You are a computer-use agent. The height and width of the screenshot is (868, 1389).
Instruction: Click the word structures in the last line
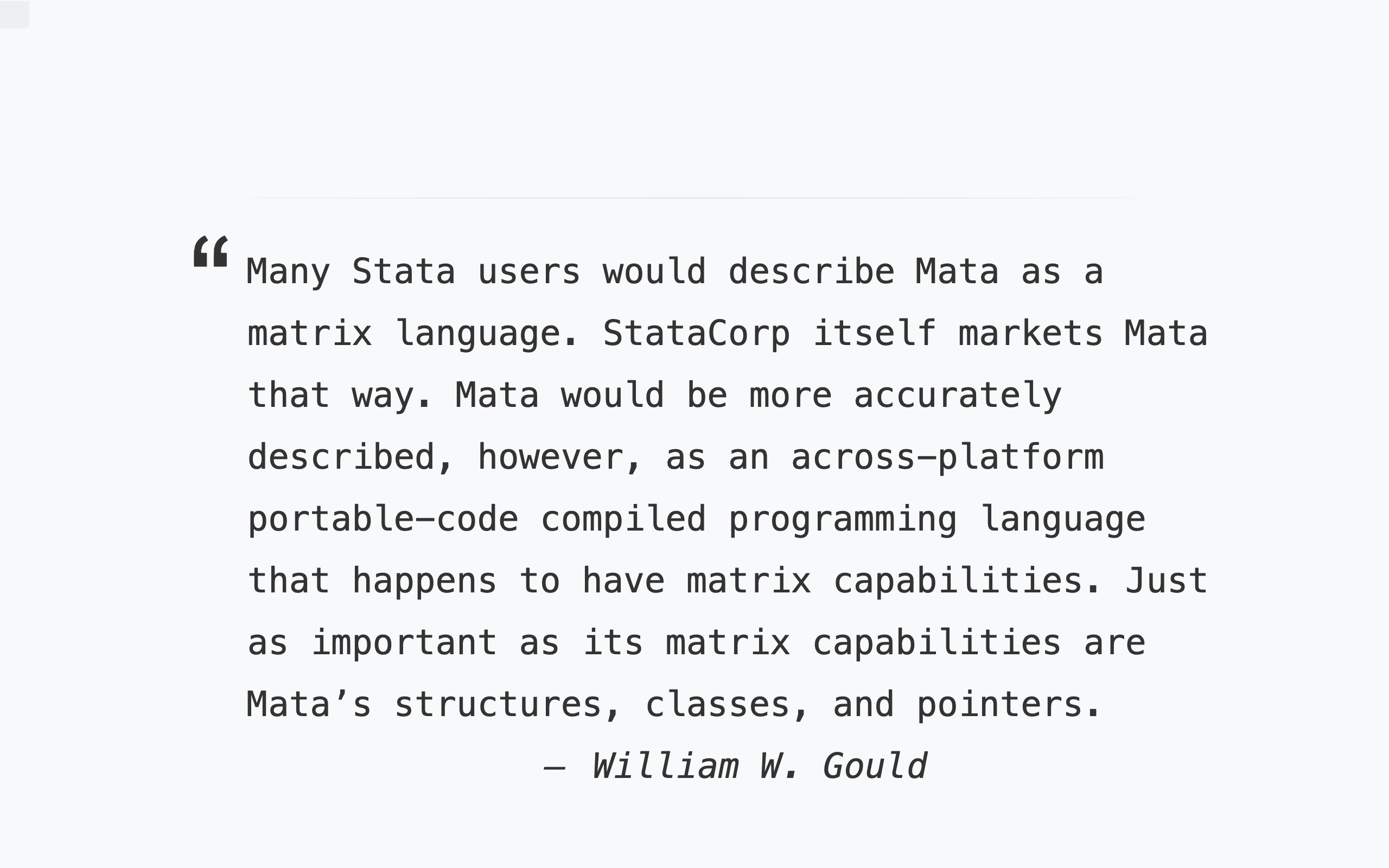click(x=498, y=704)
